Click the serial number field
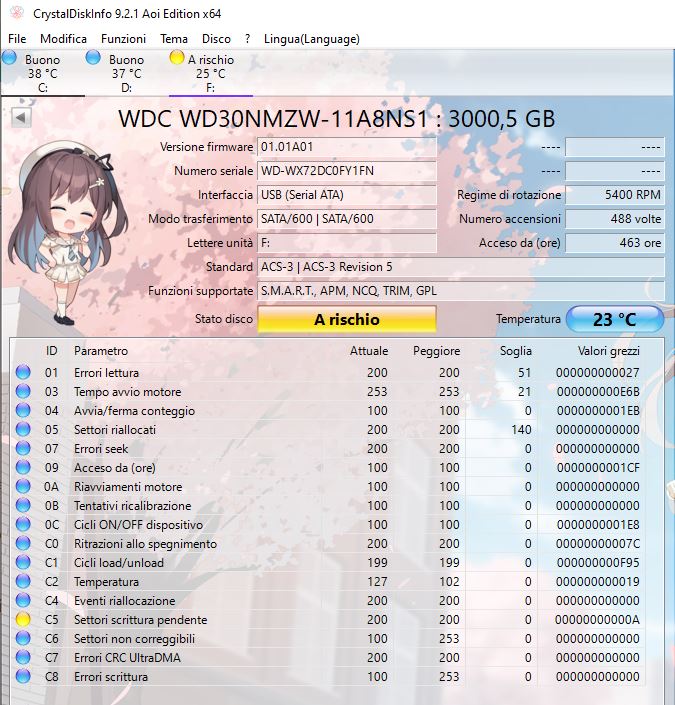The width and height of the screenshot is (675, 705). (x=347, y=171)
